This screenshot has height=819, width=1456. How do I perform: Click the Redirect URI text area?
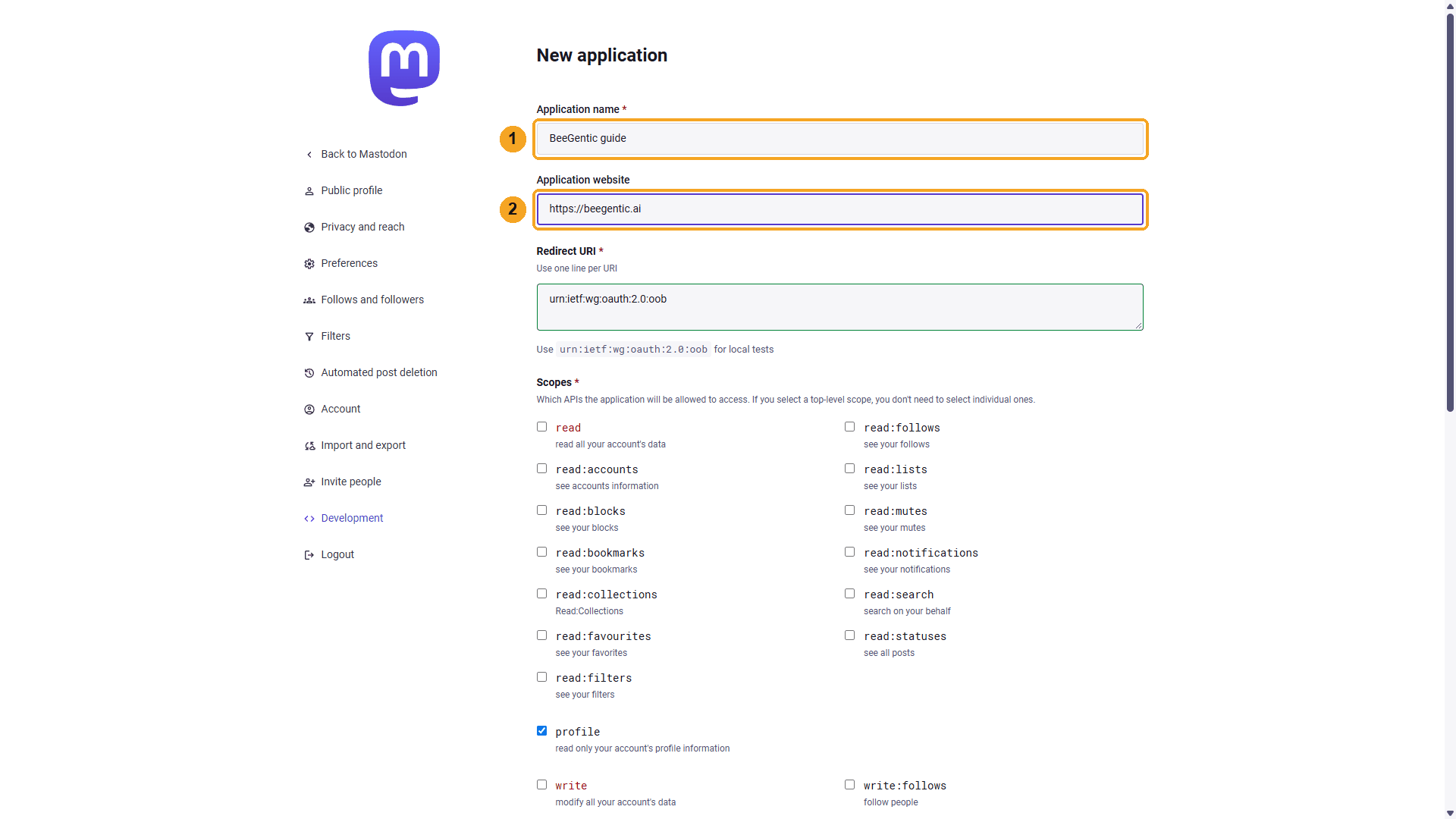click(x=840, y=307)
